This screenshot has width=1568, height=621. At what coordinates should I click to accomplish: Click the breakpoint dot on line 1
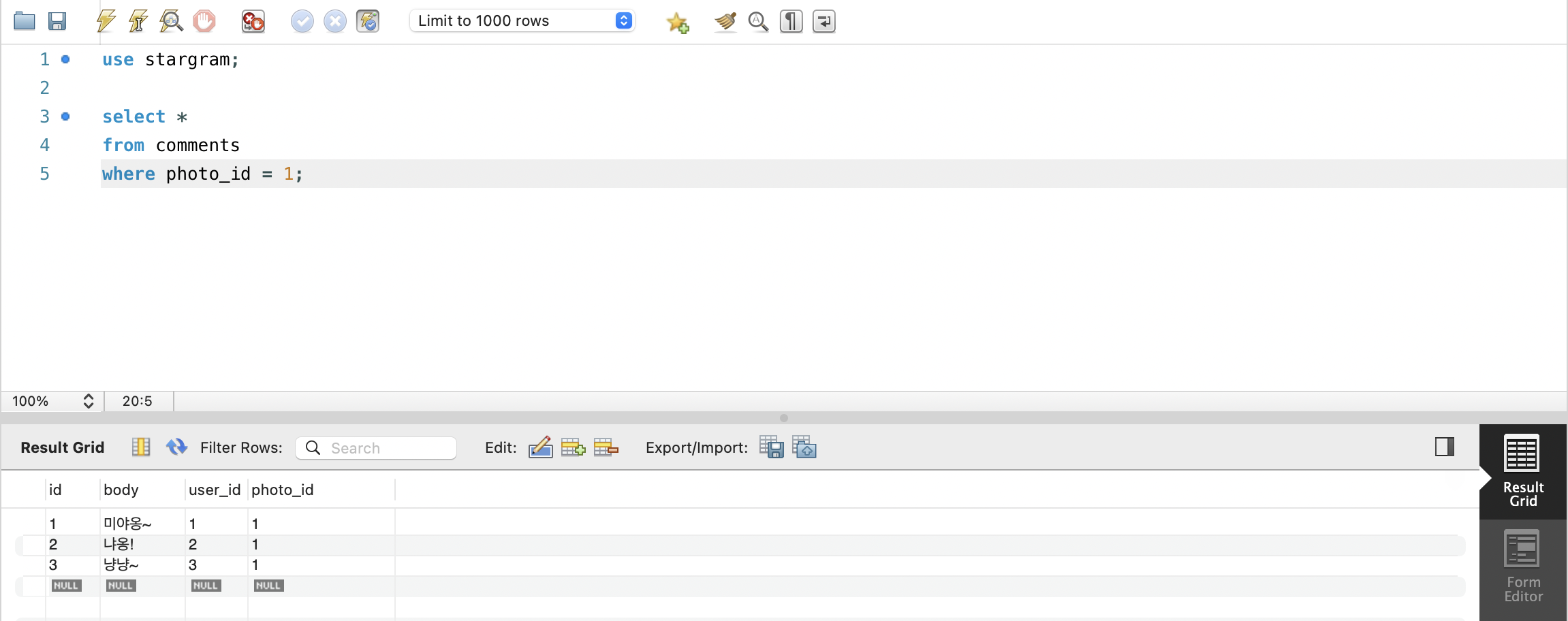click(65, 59)
